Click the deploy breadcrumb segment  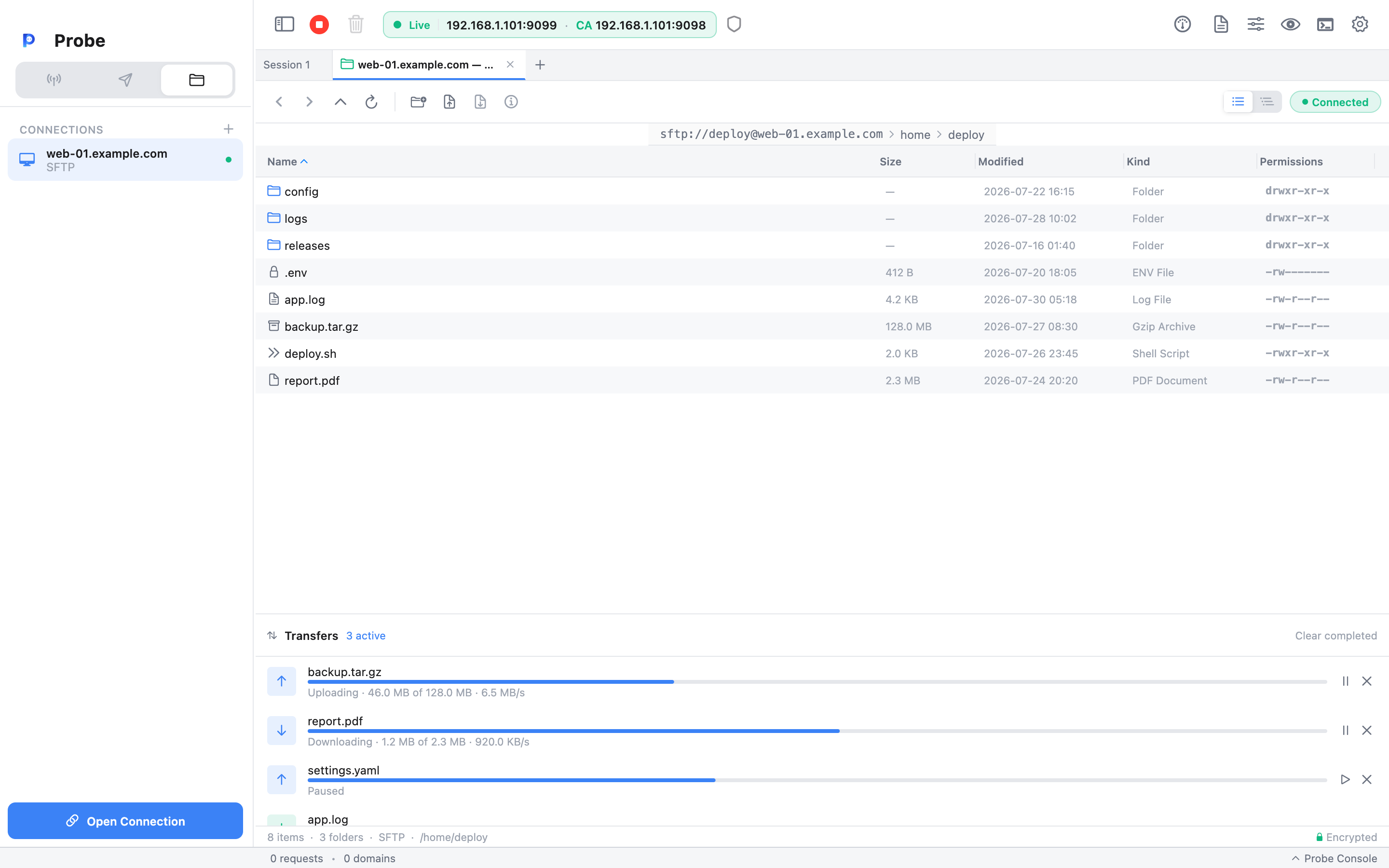tap(966, 135)
